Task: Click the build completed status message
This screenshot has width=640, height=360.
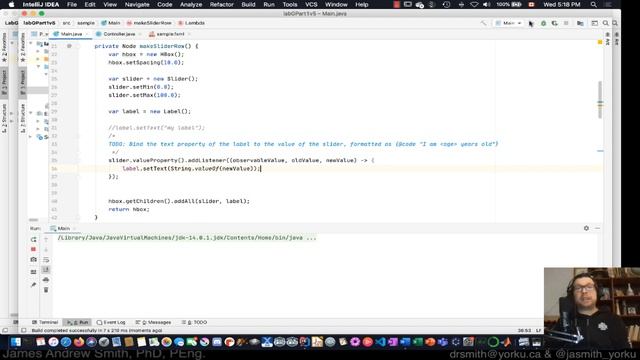Action: pos(97,331)
